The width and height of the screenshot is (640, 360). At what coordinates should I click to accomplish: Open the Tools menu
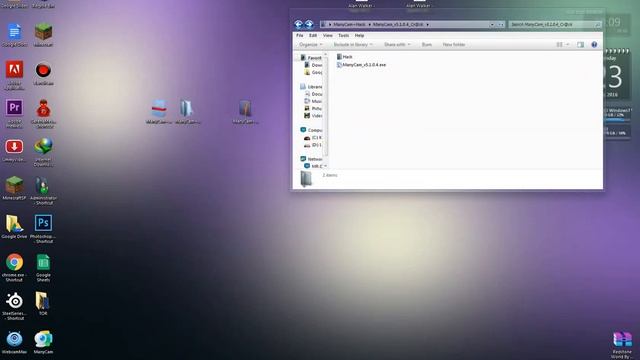(x=344, y=36)
